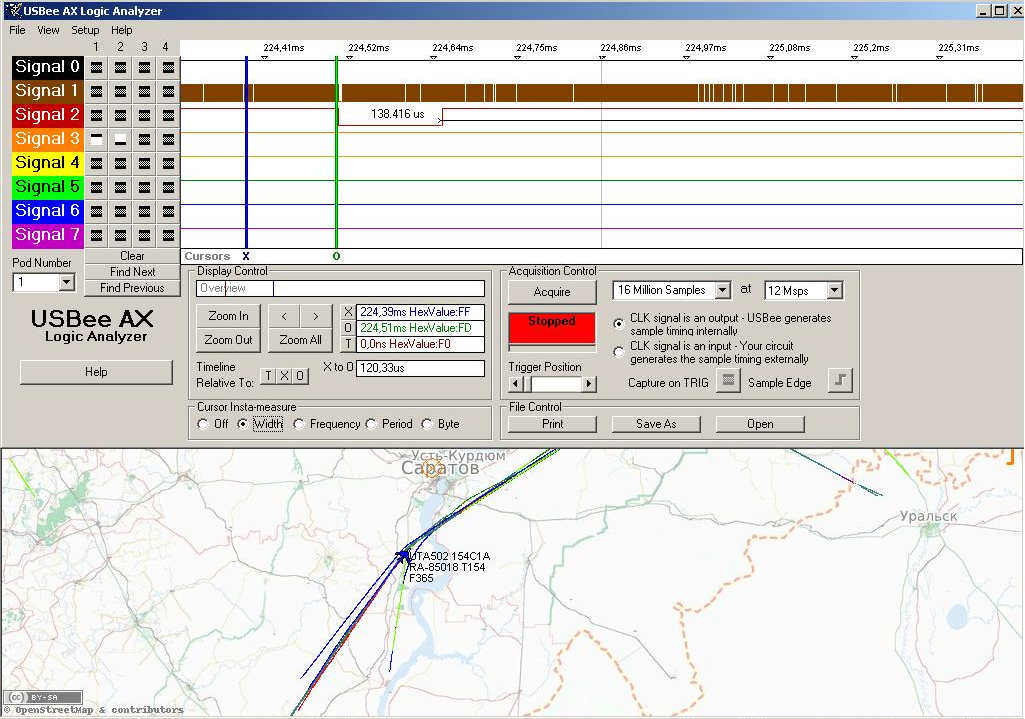
Task: Click Signal 6 trigger column 4 icon
Action: tap(168, 211)
